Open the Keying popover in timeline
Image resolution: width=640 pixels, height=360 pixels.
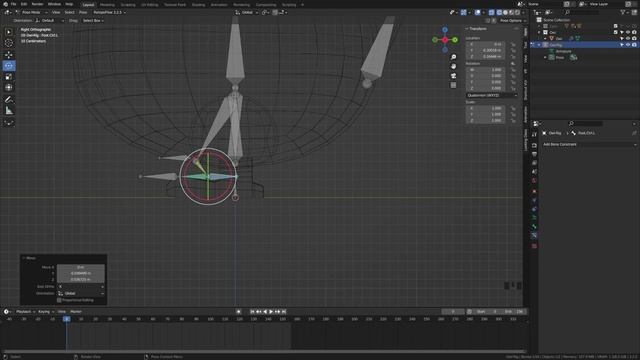tap(45, 312)
